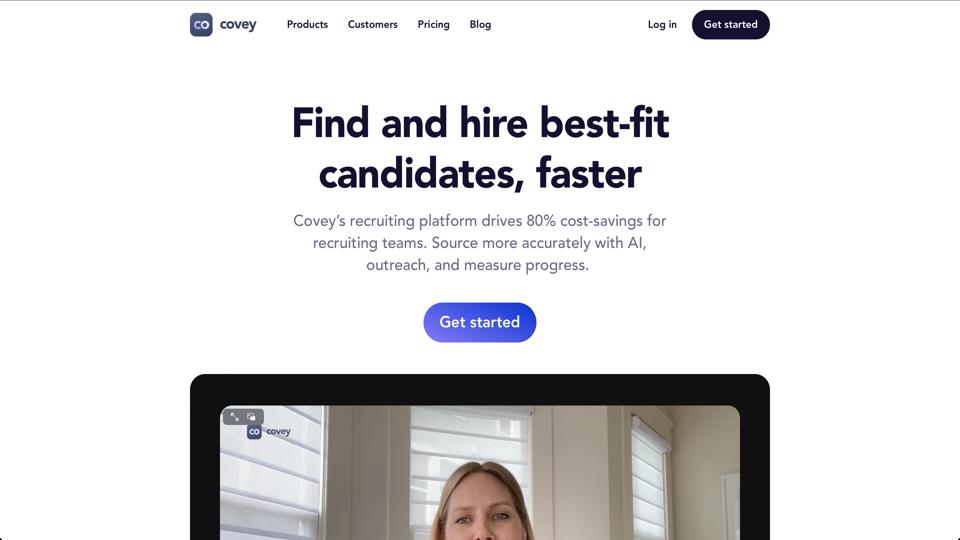Click the 'candidates, faster' headline line

[480, 173]
